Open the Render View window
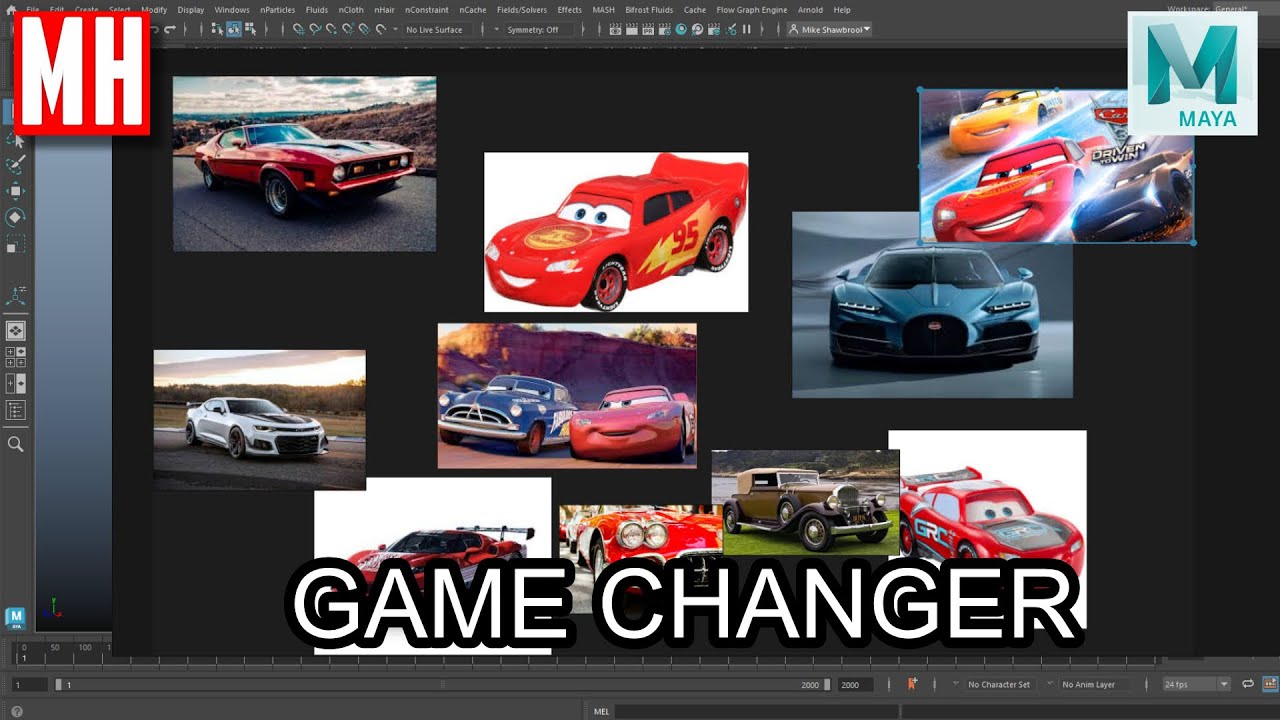The image size is (1280, 720). click(616, 30)
